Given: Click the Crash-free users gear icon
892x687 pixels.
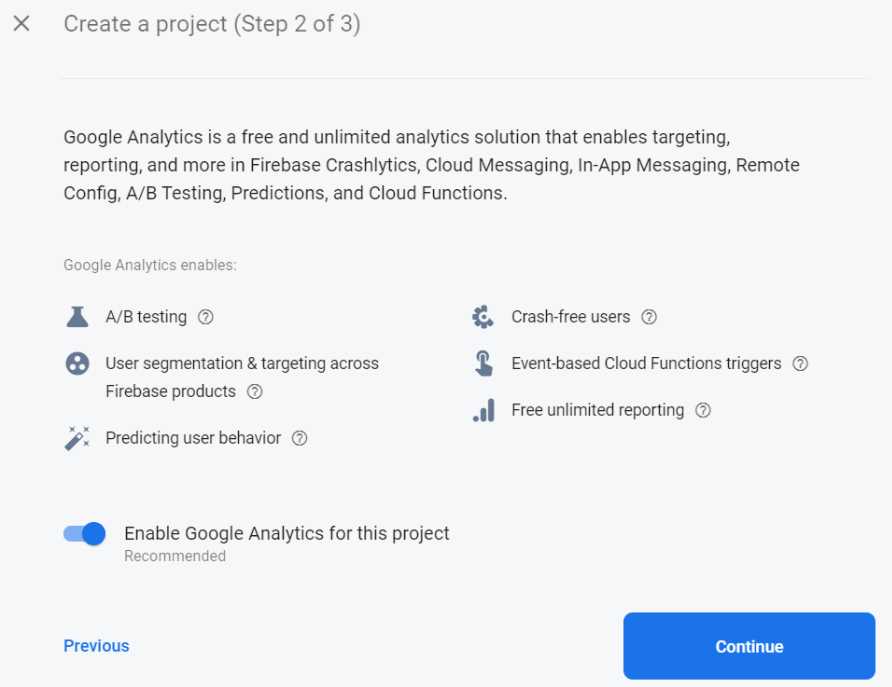Looking at the screenshot, I should [x=482, y=316].
